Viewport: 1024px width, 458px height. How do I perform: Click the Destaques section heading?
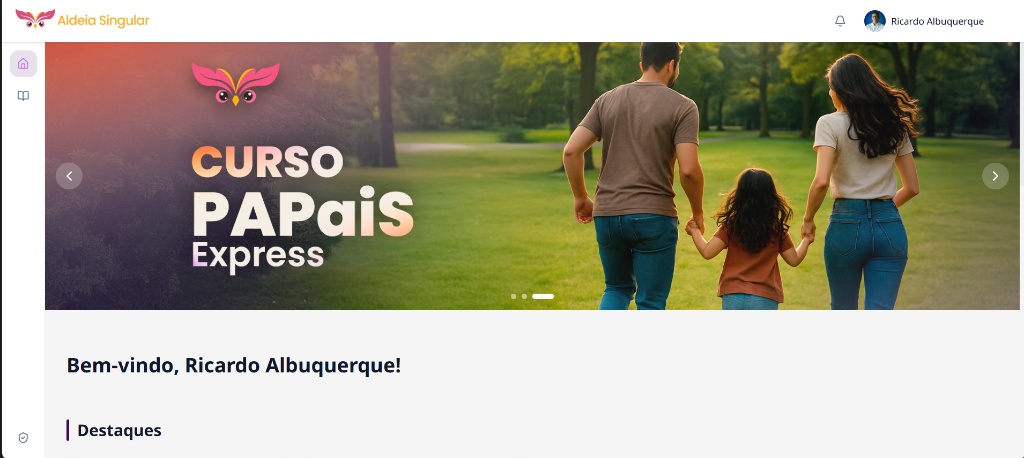click(120, 431)
